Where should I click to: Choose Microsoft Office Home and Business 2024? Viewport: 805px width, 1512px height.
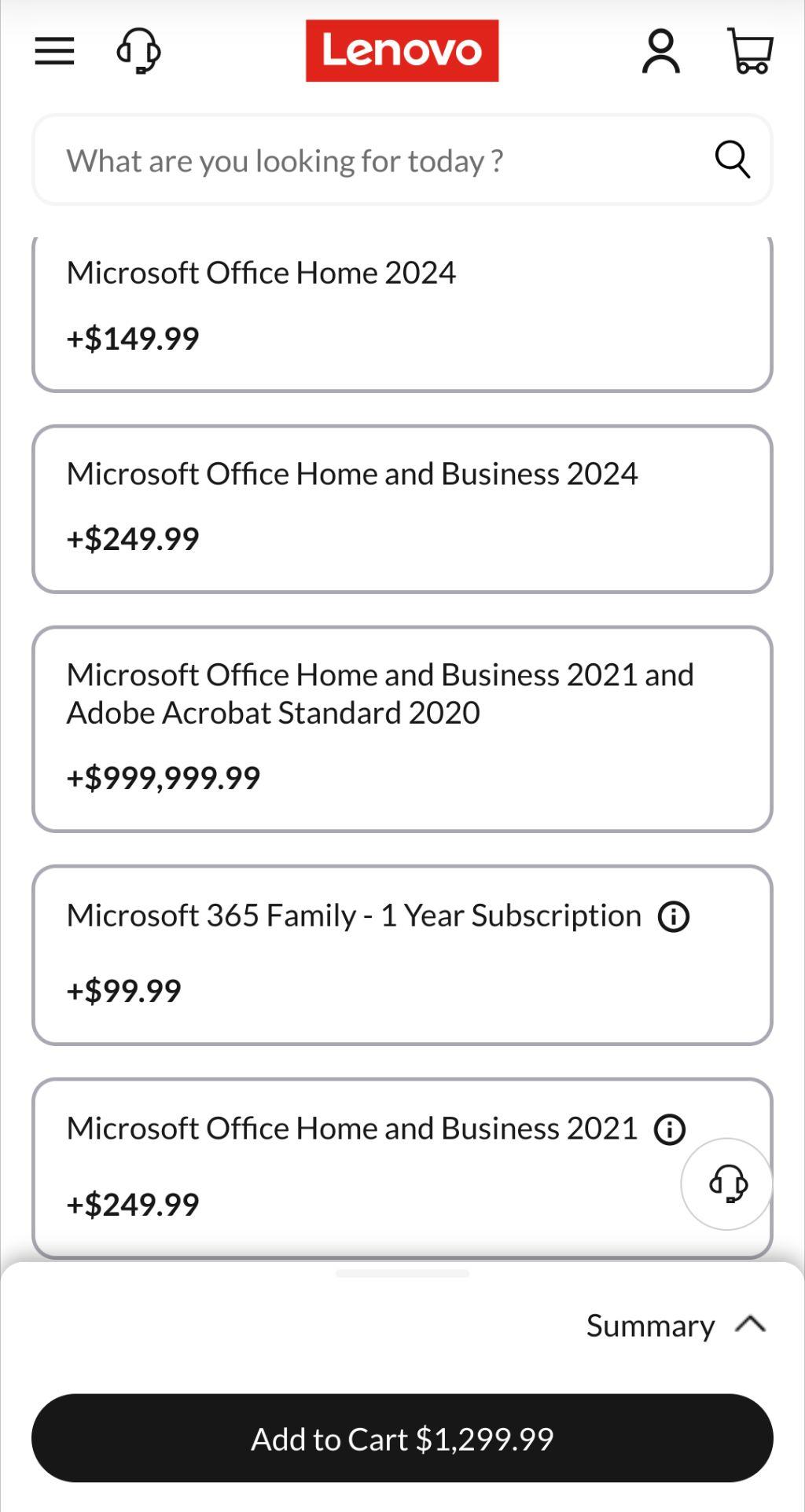coord(402,508)
